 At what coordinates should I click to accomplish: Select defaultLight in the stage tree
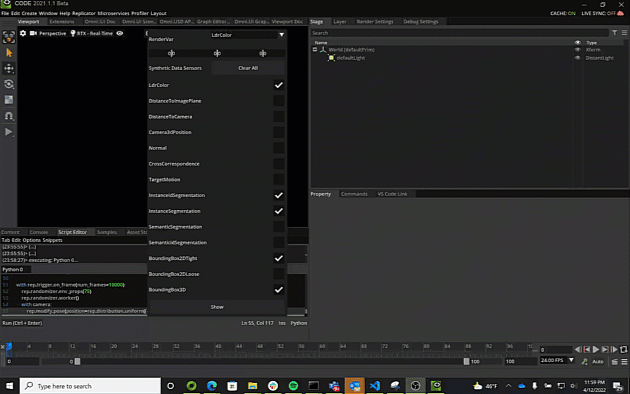[351, 58]
